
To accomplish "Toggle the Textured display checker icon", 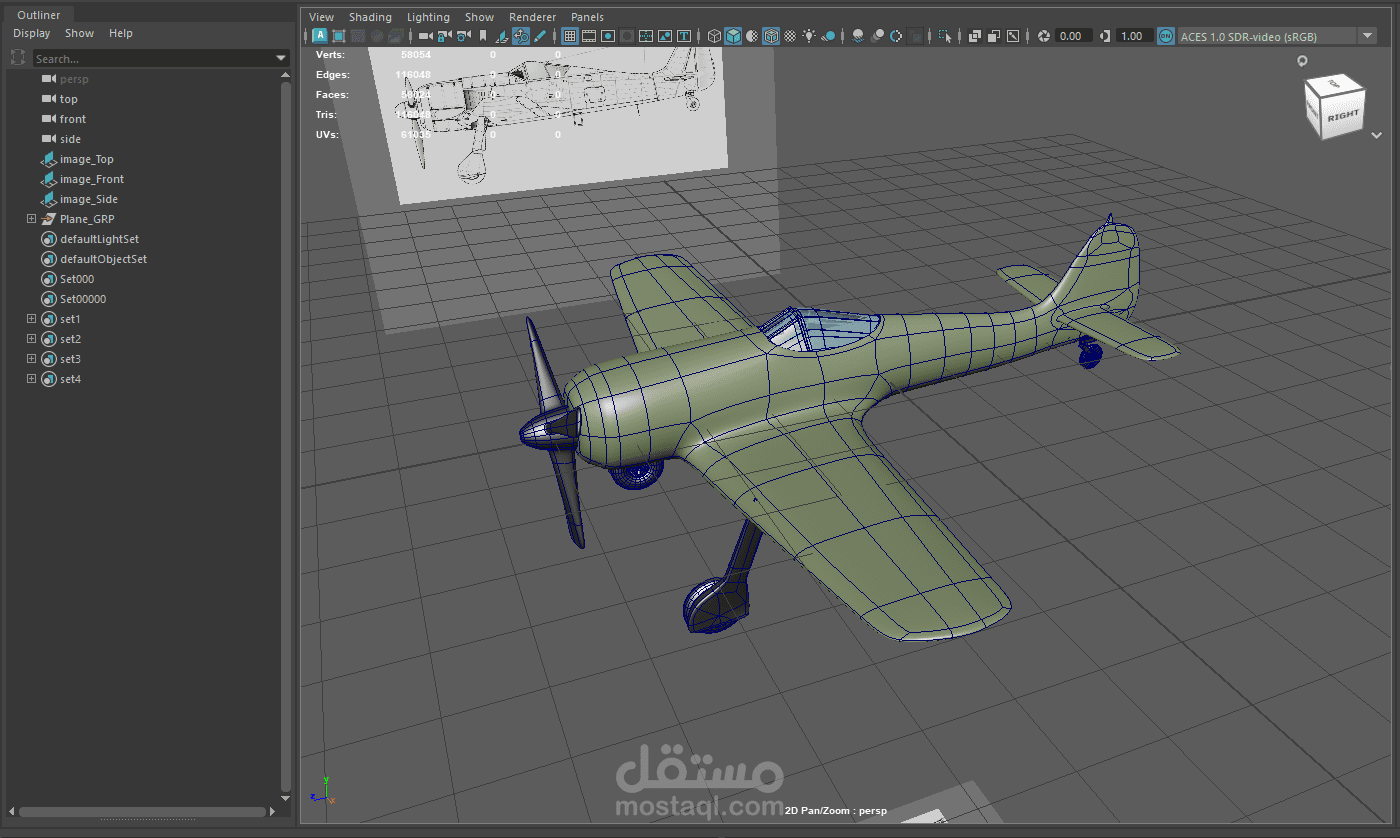I will point(790,36).
